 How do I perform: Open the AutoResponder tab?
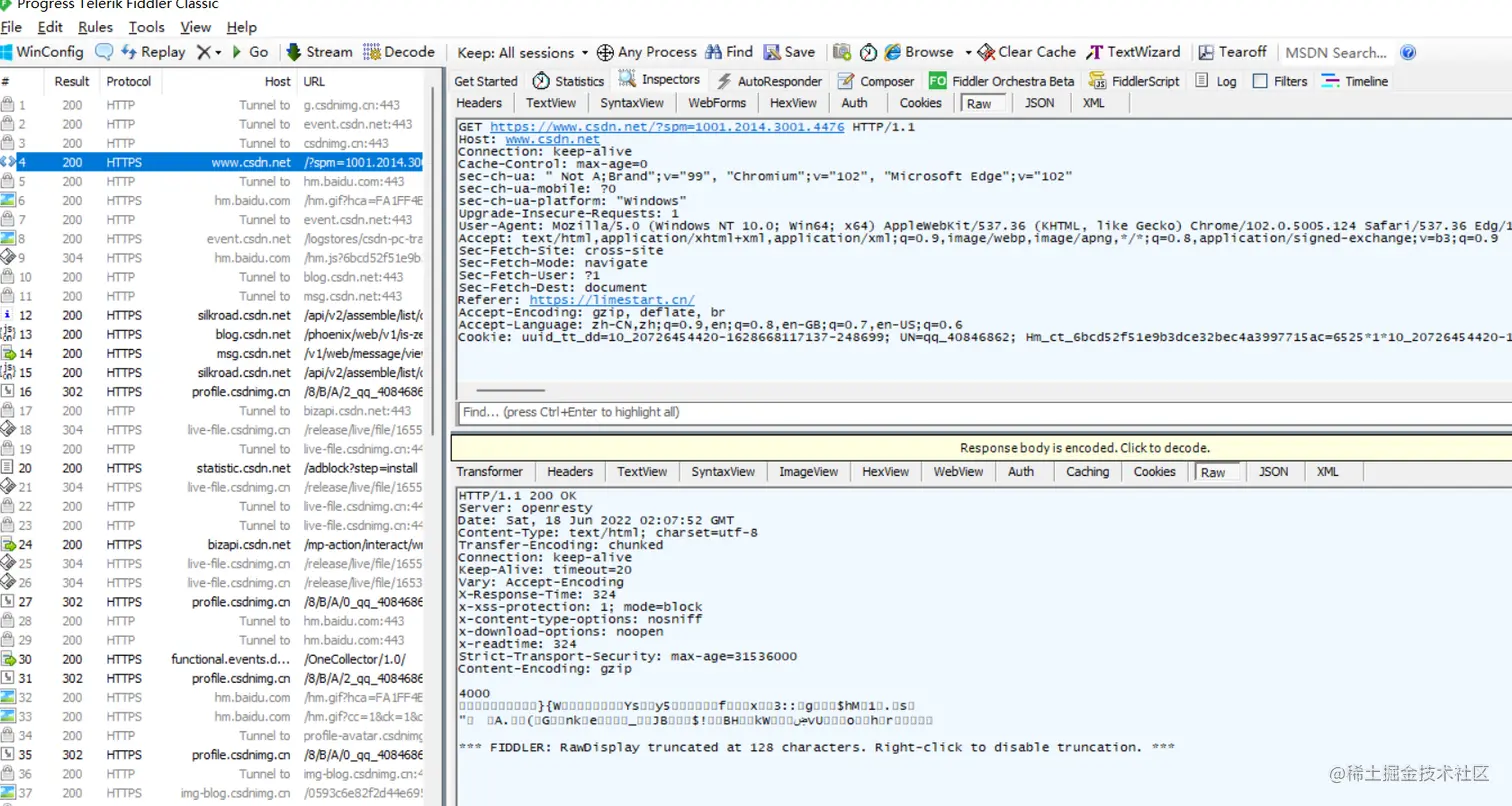pos(768,81)
